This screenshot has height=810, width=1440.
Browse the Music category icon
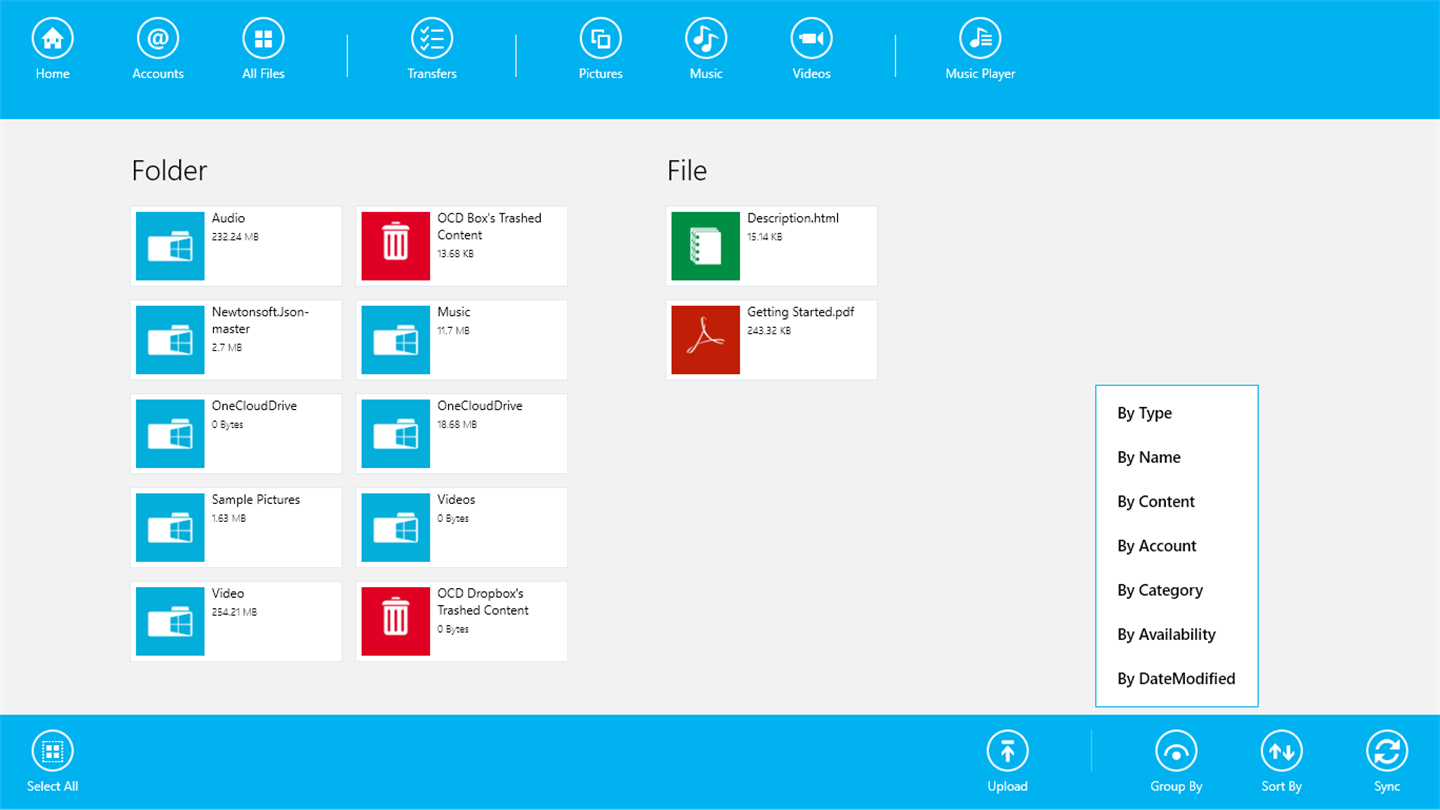point(706,39)
